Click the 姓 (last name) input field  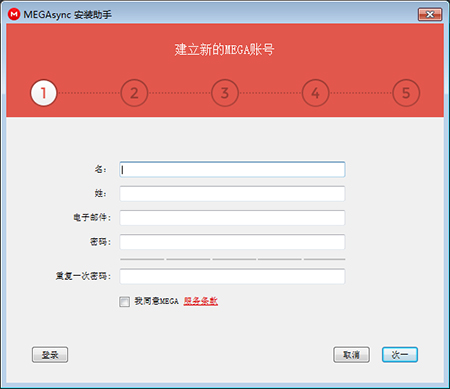(232, 194)
